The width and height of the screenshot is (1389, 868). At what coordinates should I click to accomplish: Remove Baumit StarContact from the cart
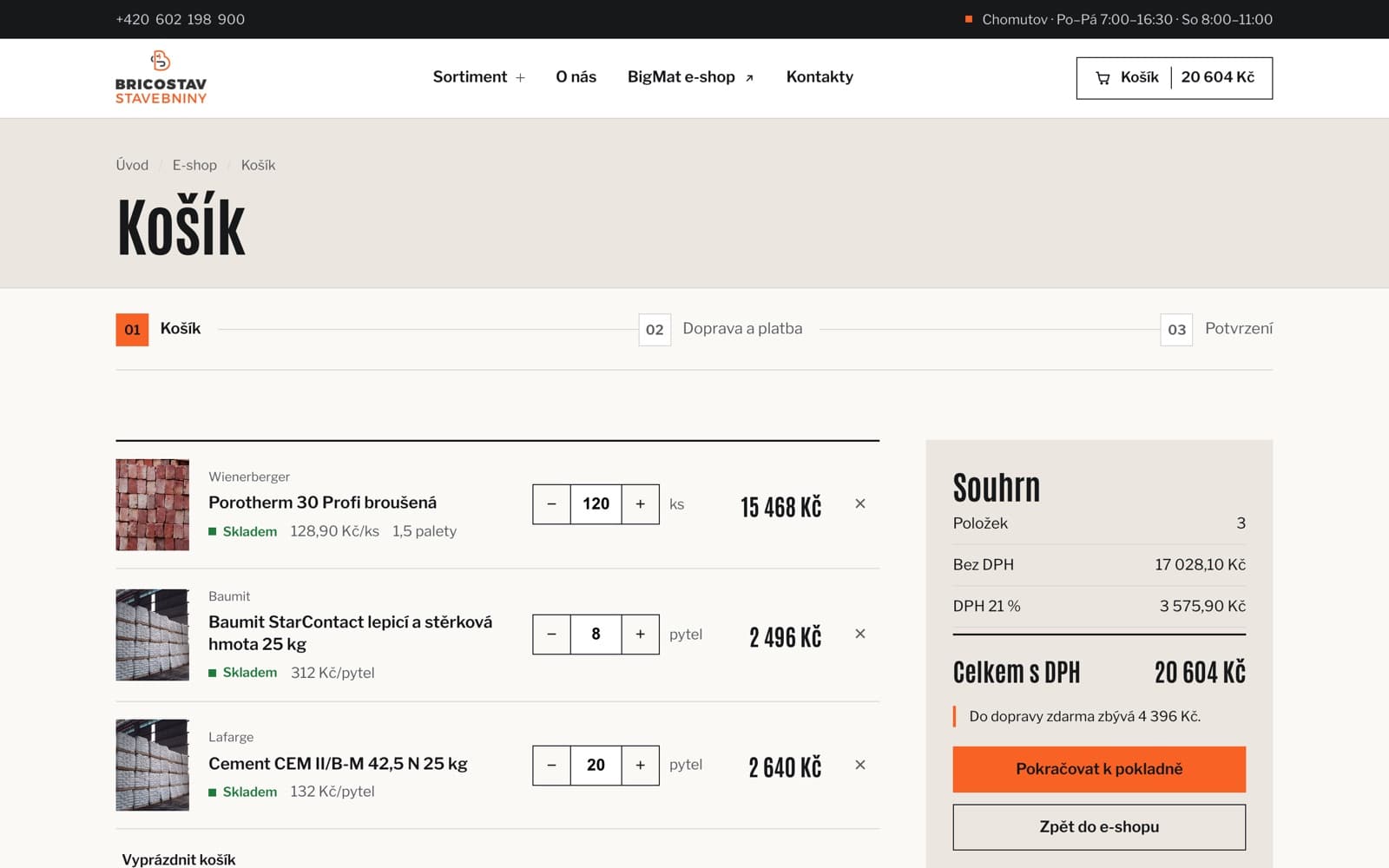[860, 634]
